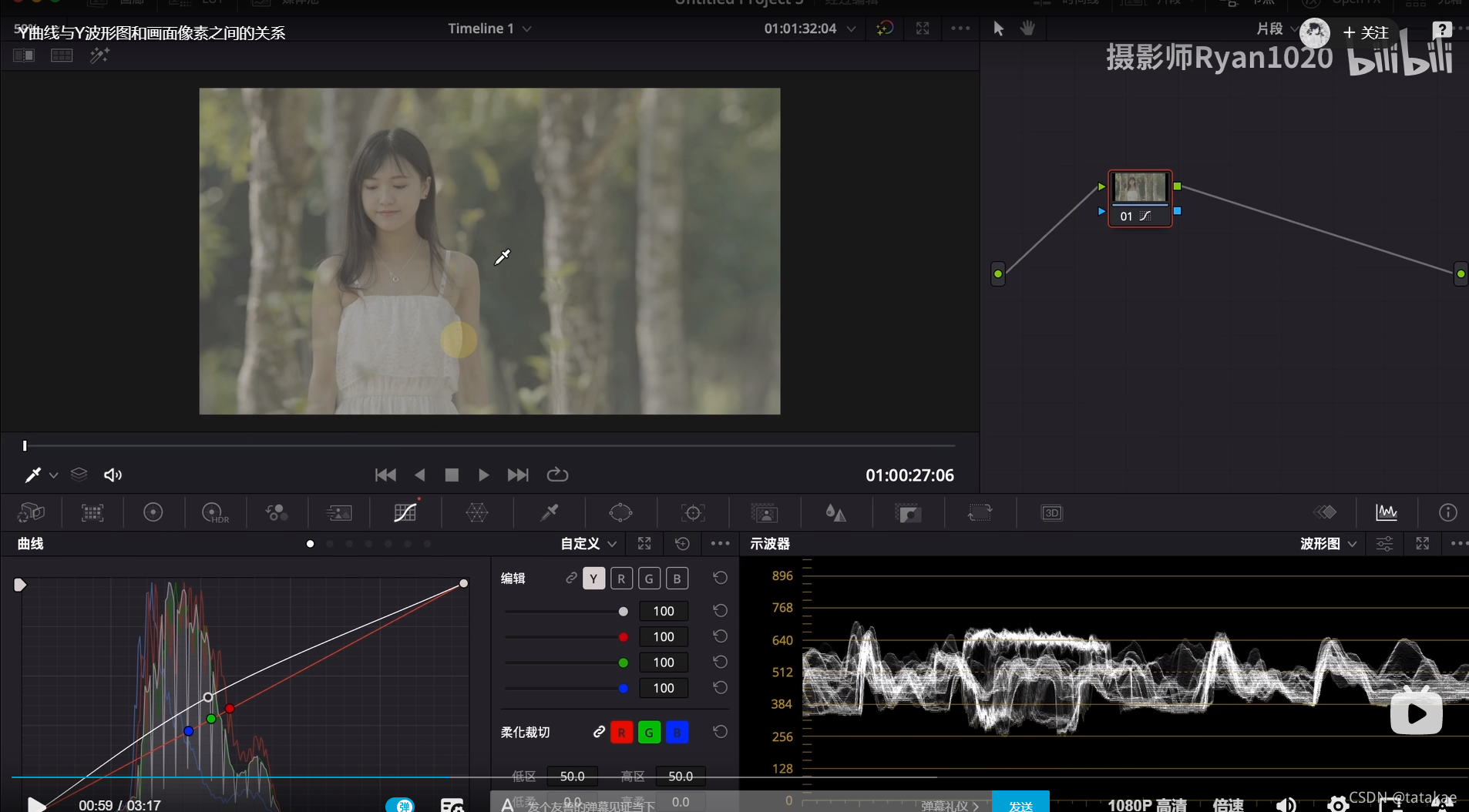
Task: Open the Magic Mask palette
Action: coord(764,512)
